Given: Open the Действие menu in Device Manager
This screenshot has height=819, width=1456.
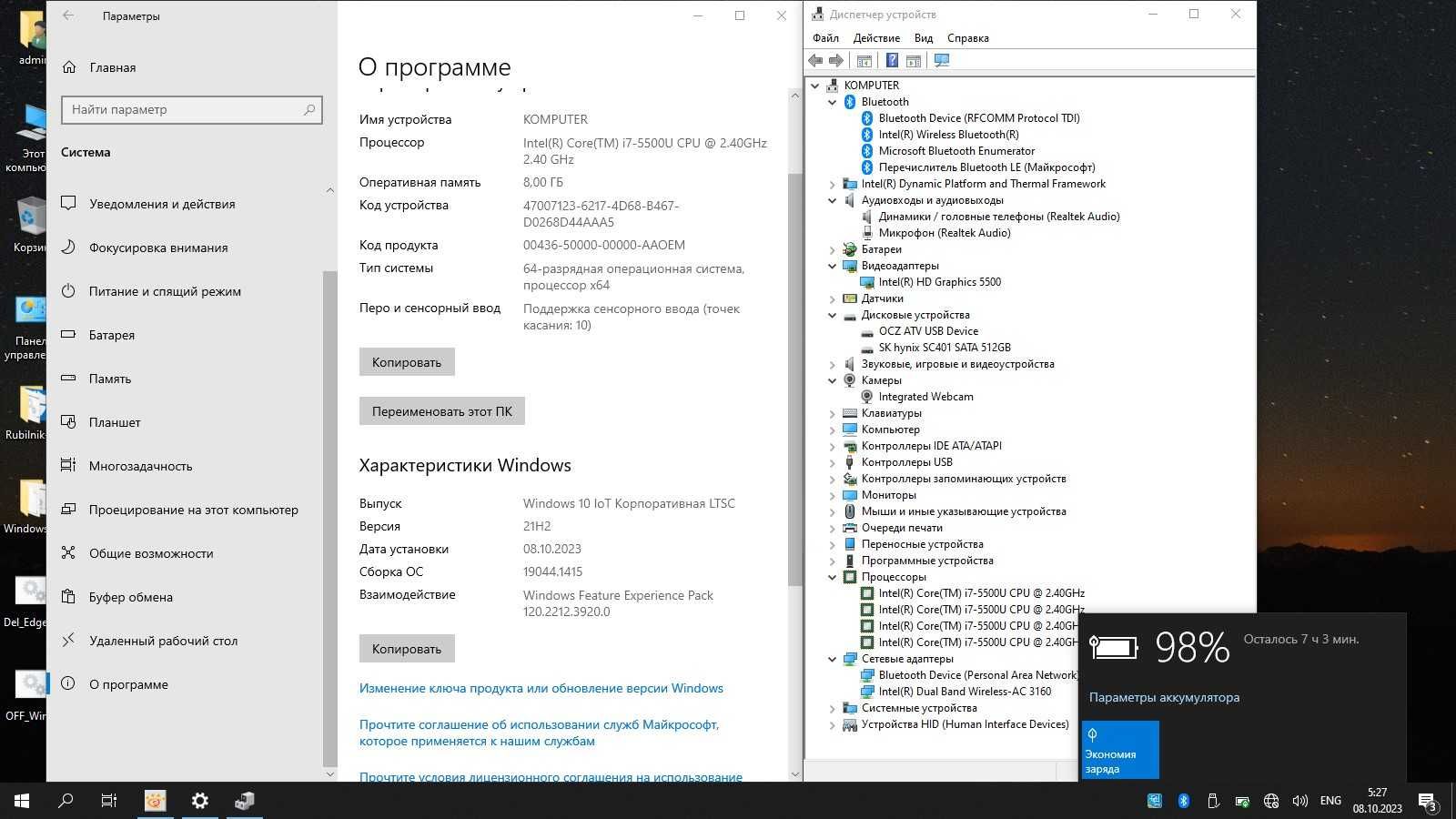Looking at the screenshot, I should pyautogui.click(x=876, y=38).
